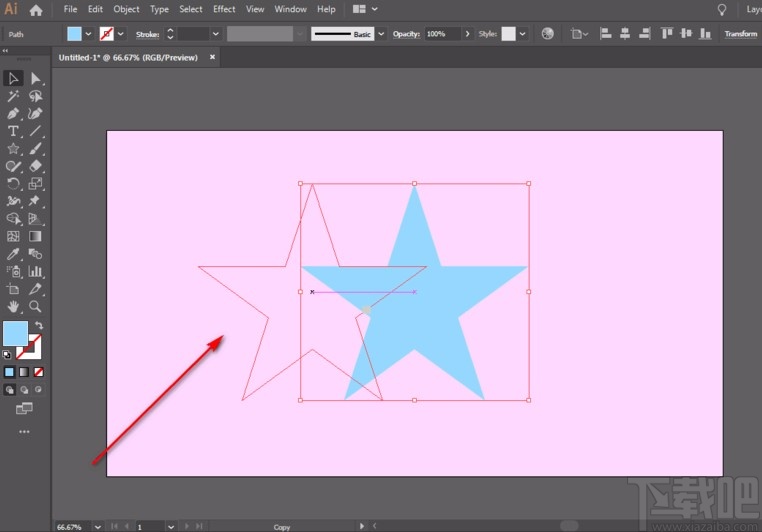Open the View menu
The image size is (762, 532).
pos(255,9)
